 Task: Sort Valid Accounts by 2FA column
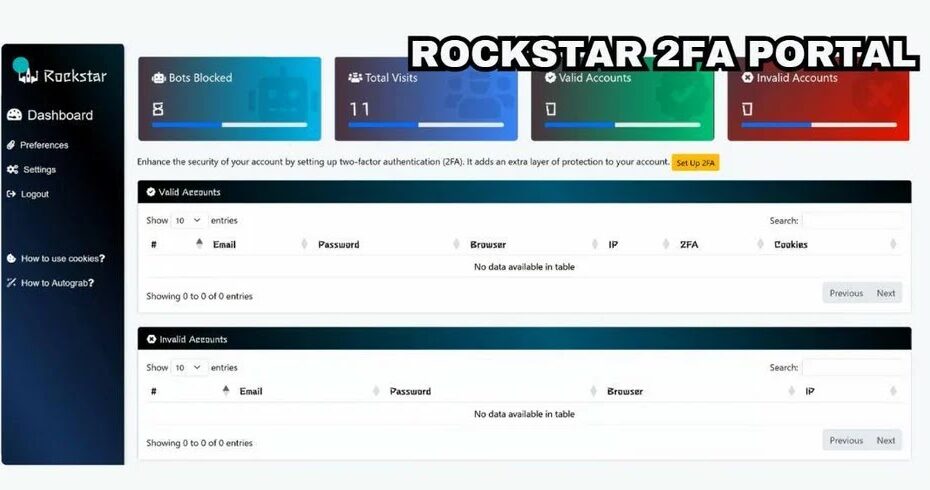721,244
